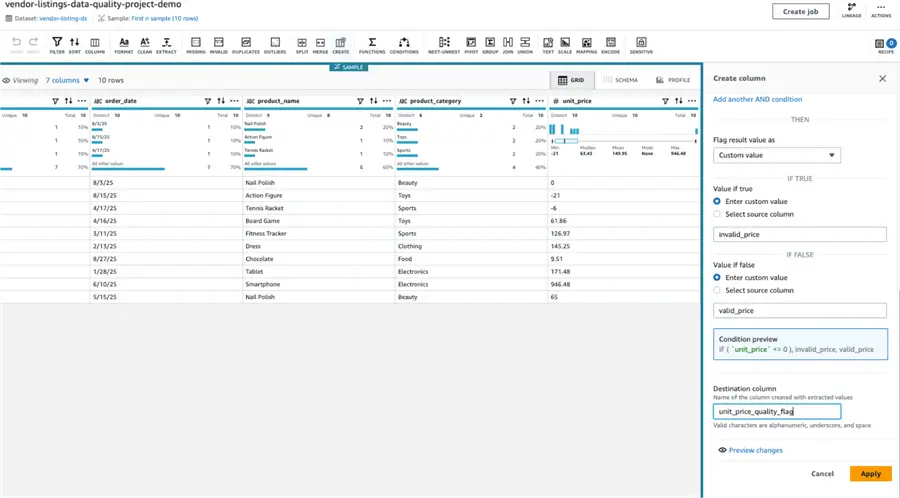This screenshot has width=900, height=498.
Task: Open the Mapping tool
Action: (x=587, y=45)
